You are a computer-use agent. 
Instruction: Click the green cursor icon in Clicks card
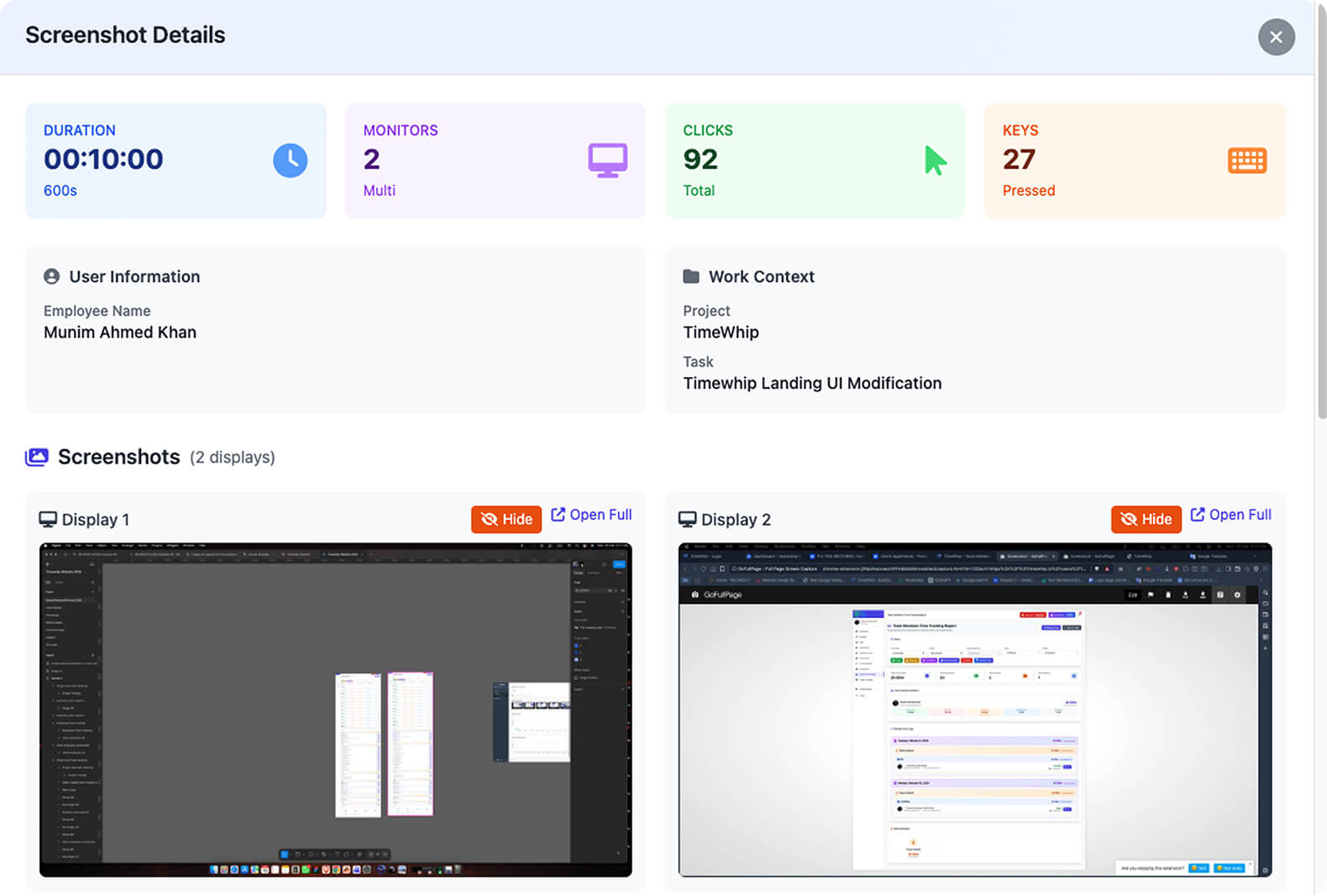935,160
